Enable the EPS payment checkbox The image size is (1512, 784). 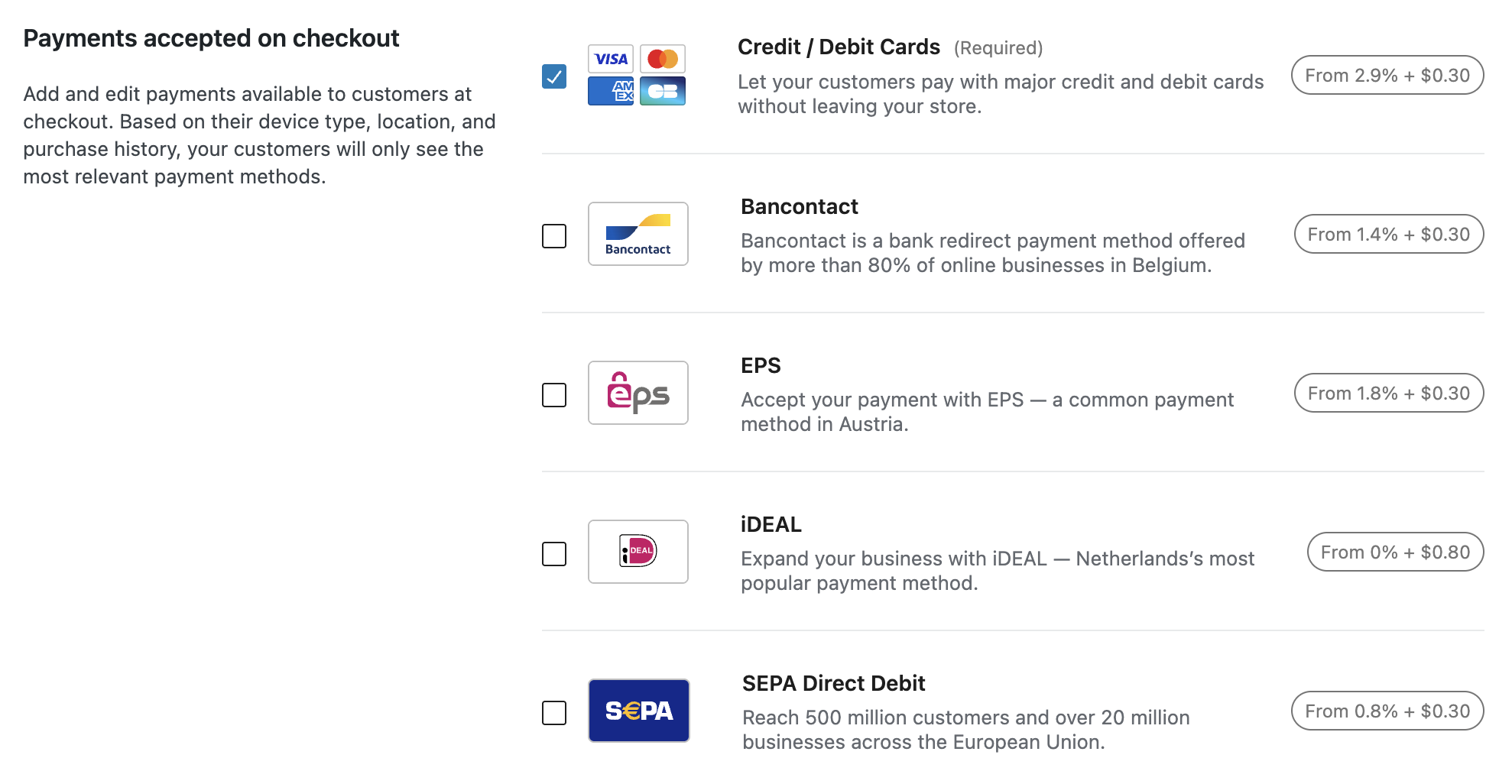(x=554, y=395)
